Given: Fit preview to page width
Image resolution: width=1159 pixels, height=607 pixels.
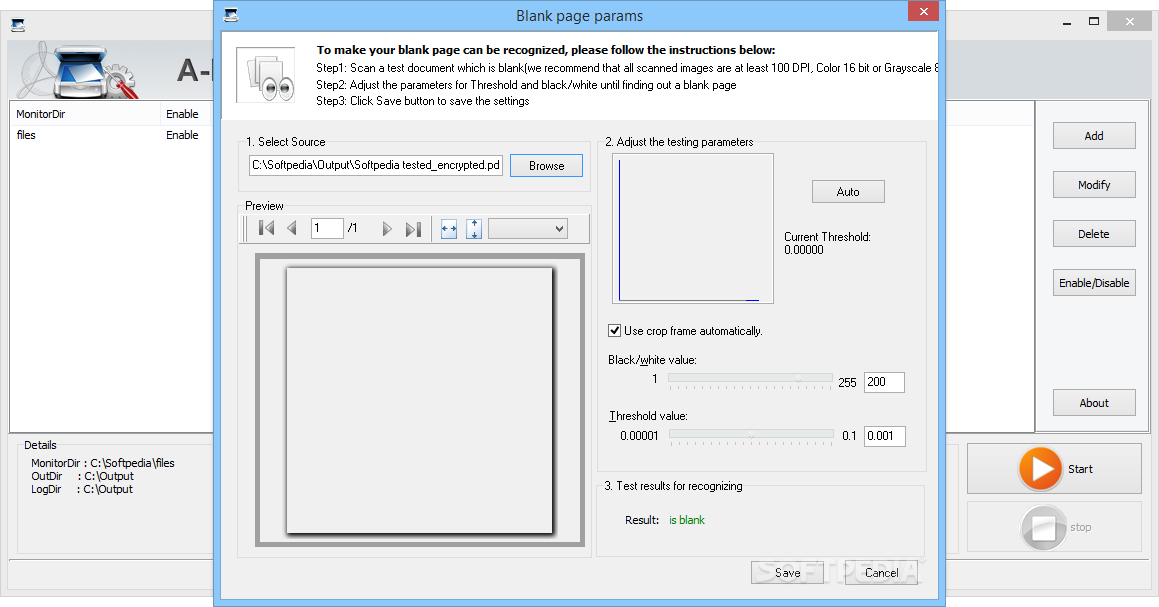Looking at the screenshot, I should tap(449, 229).
